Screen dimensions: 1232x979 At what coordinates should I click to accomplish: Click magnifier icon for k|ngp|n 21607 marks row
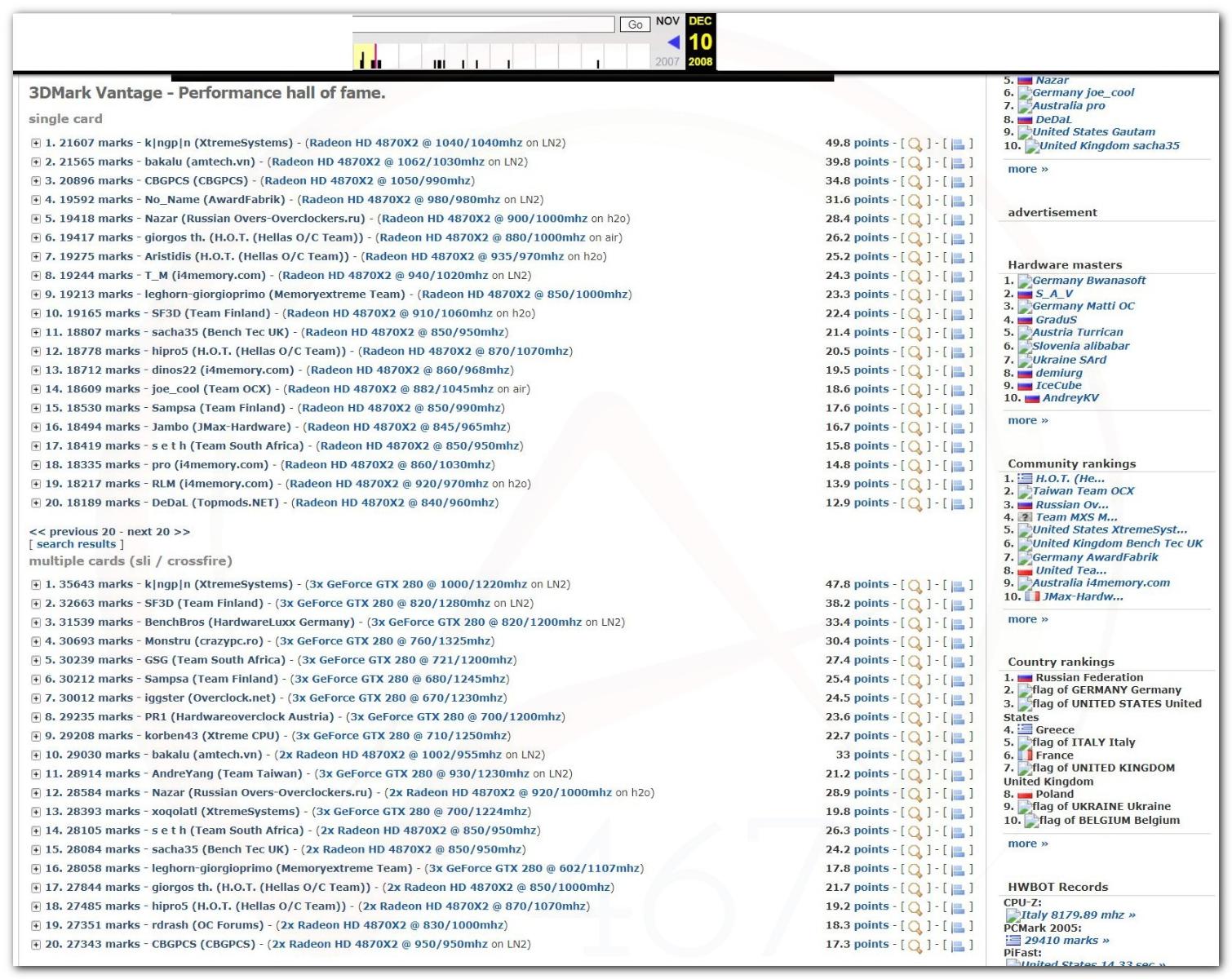click(915, 144)
